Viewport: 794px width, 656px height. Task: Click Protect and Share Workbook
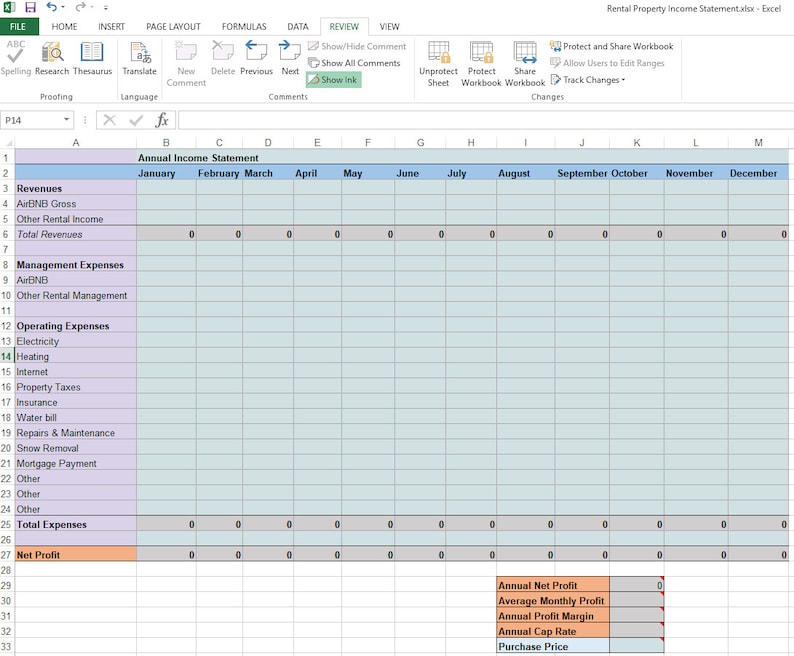612,46
